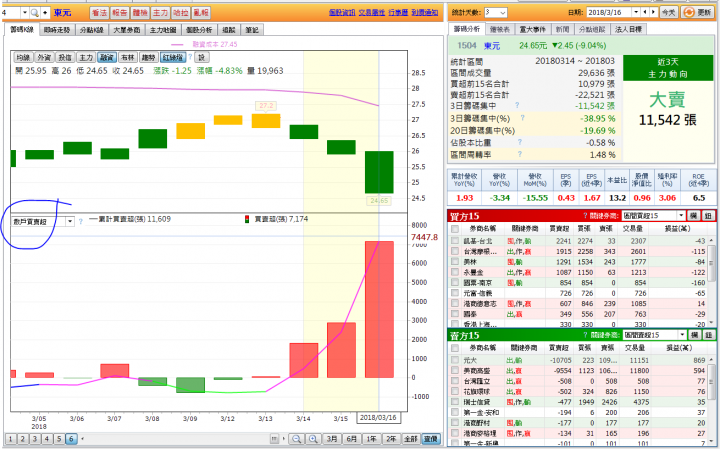Click help icon next to 散戶買賣超 dropdown
This screenshot has height=449, width=720.
(81, 221)
